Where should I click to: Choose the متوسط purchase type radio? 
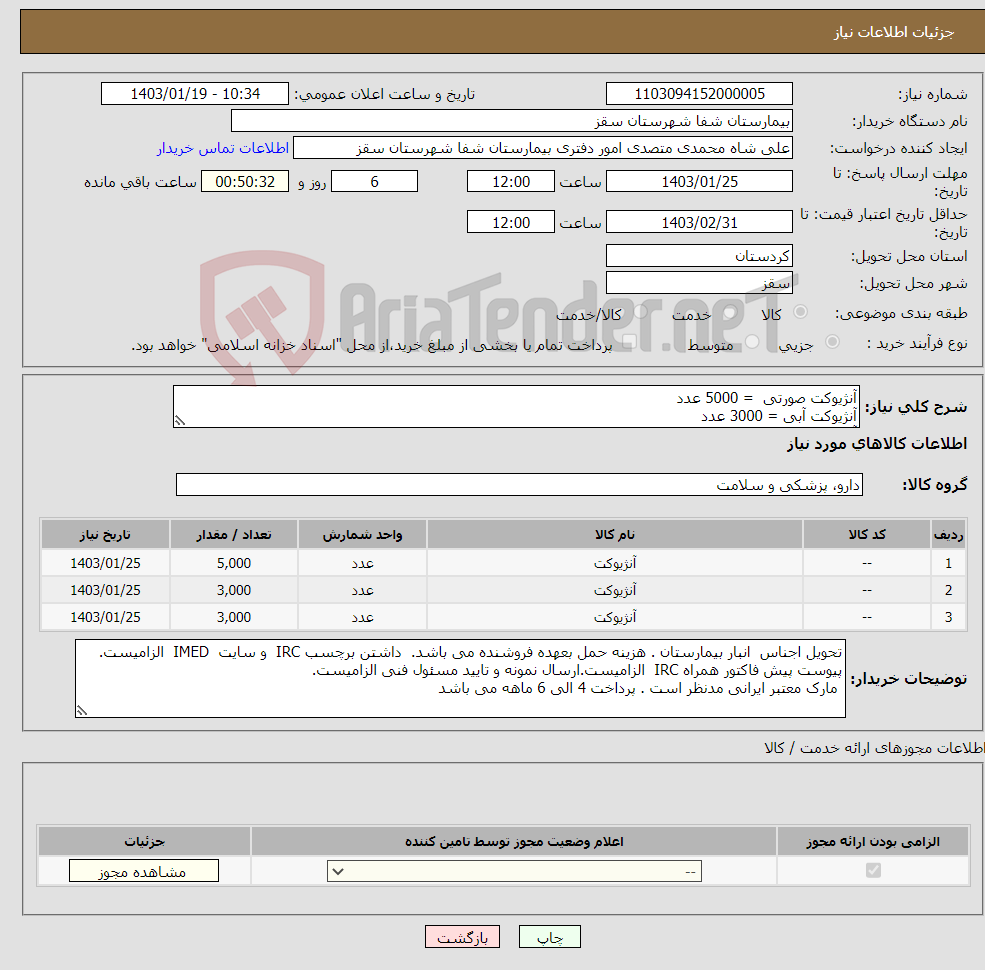752,342
